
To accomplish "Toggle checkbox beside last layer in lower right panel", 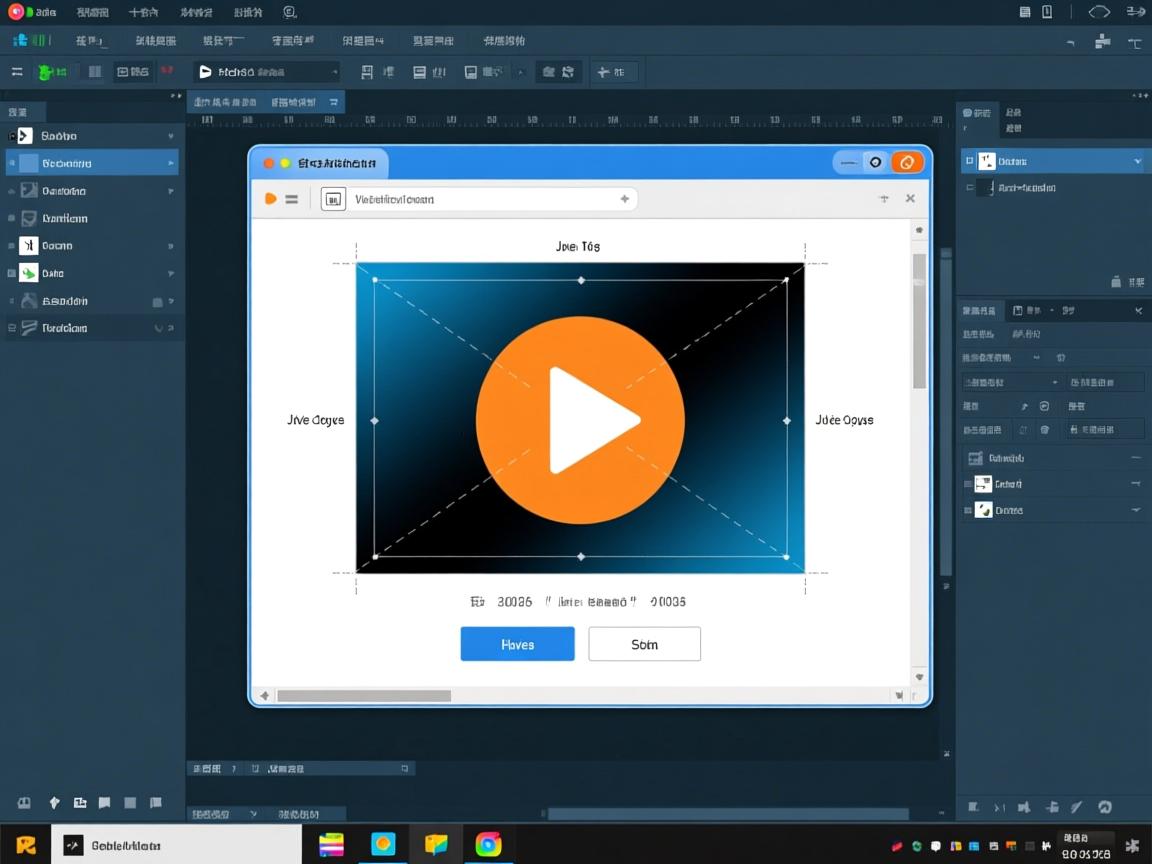I will coord(967,510).
